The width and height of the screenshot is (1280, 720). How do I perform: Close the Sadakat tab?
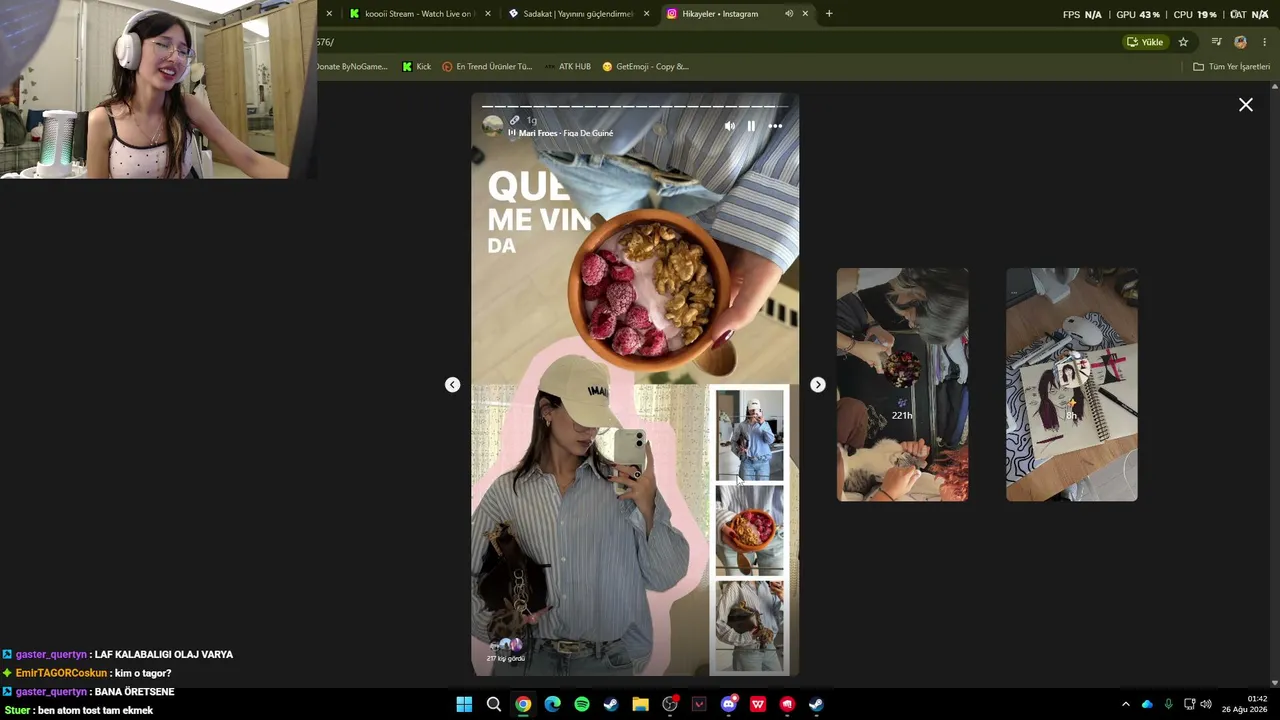[x=647, y=14]
